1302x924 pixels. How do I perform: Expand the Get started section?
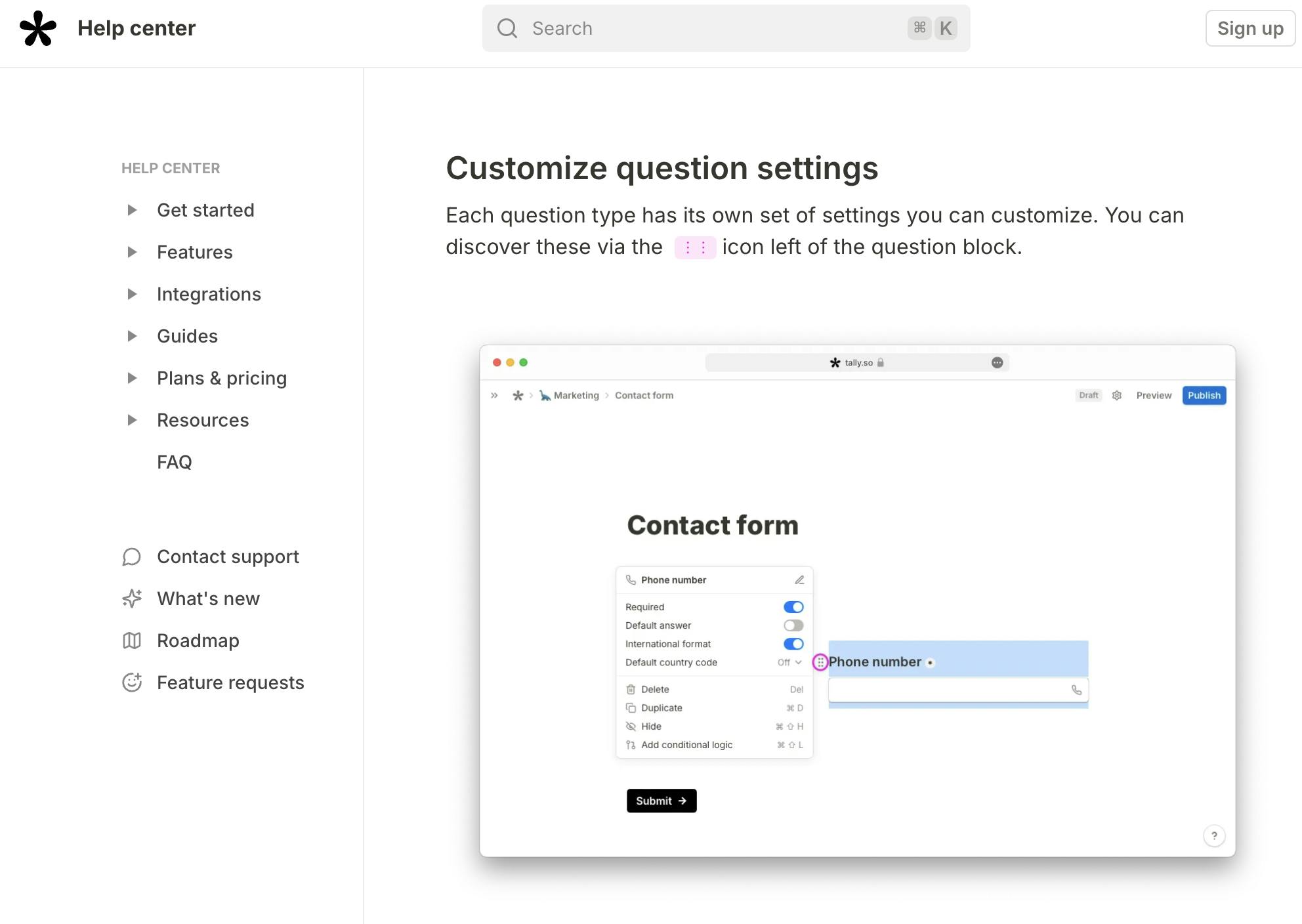coord(132,210)
